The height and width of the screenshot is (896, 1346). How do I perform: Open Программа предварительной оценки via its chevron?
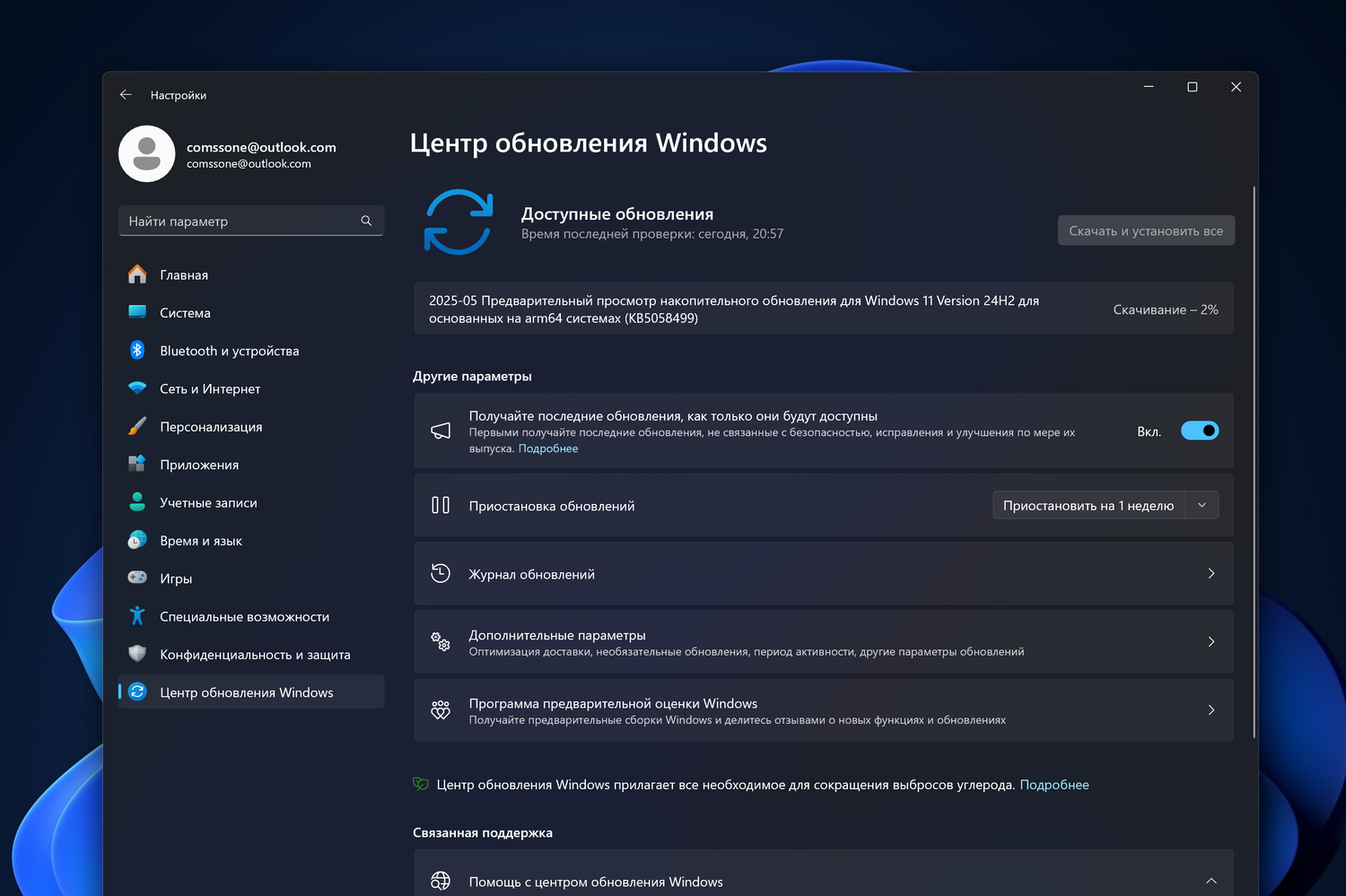(1211, 709)
